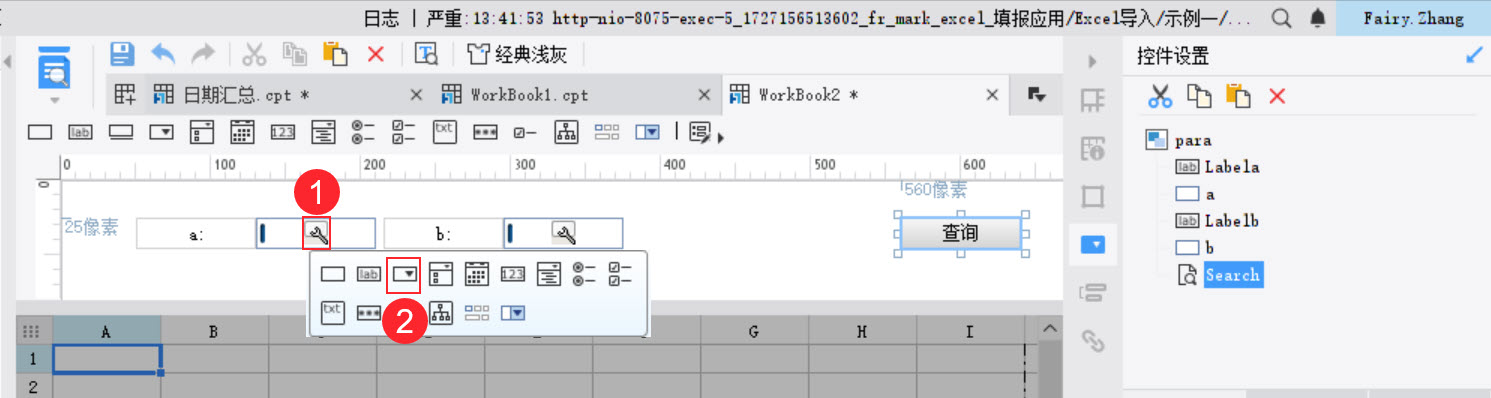Choose the password widget in the popup widget palette
This screenshot has height=398, width=1491.
pos(369,313)
